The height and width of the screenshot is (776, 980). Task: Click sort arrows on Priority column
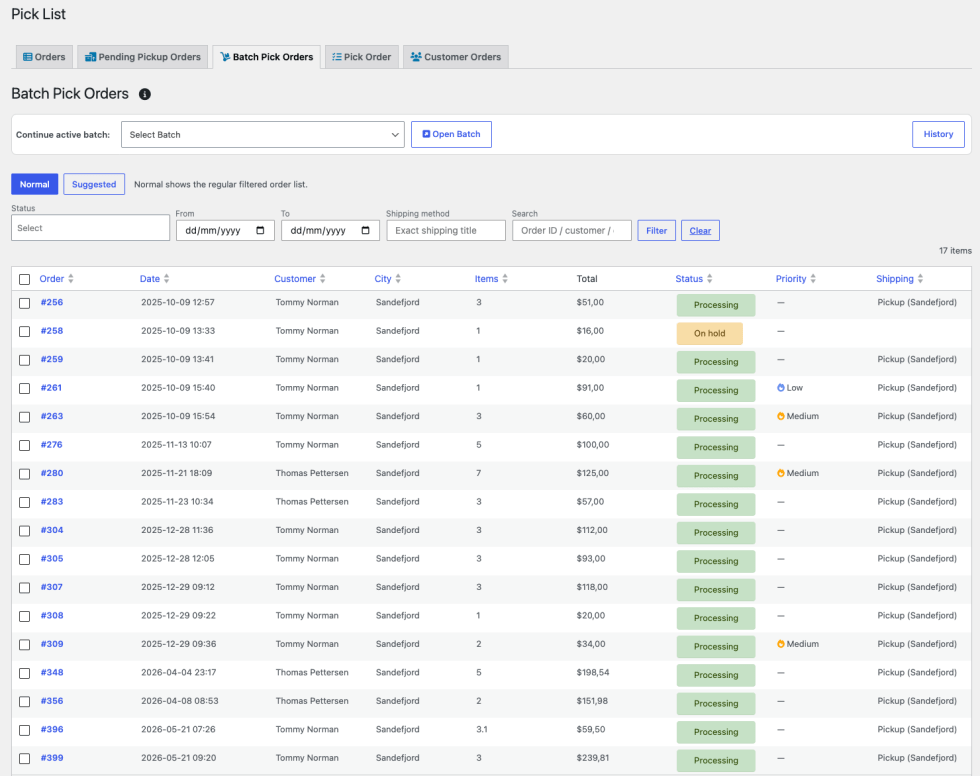[813, 279]
